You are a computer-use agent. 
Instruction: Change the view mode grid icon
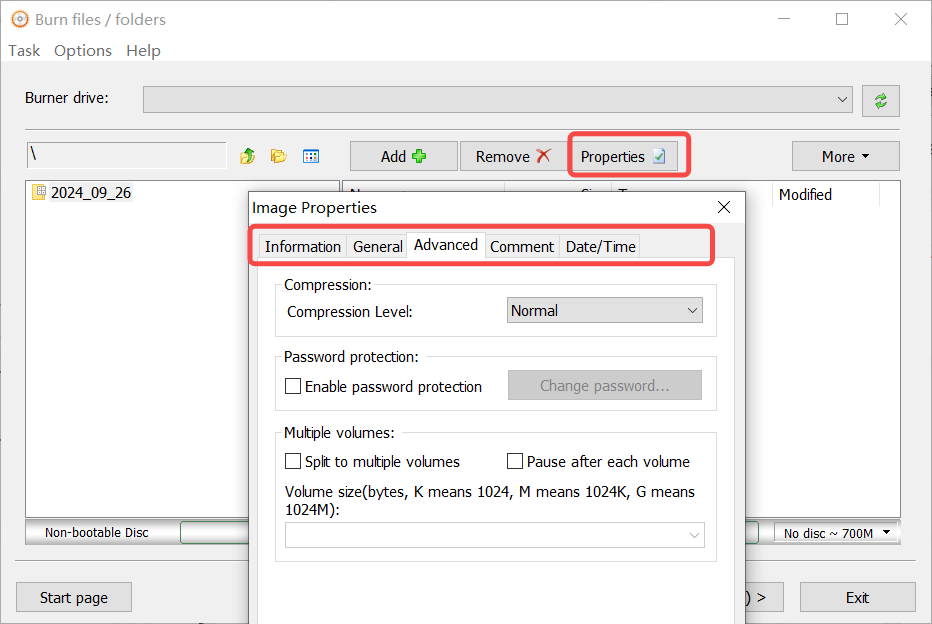pyautogui.click(x=311, y=156)
